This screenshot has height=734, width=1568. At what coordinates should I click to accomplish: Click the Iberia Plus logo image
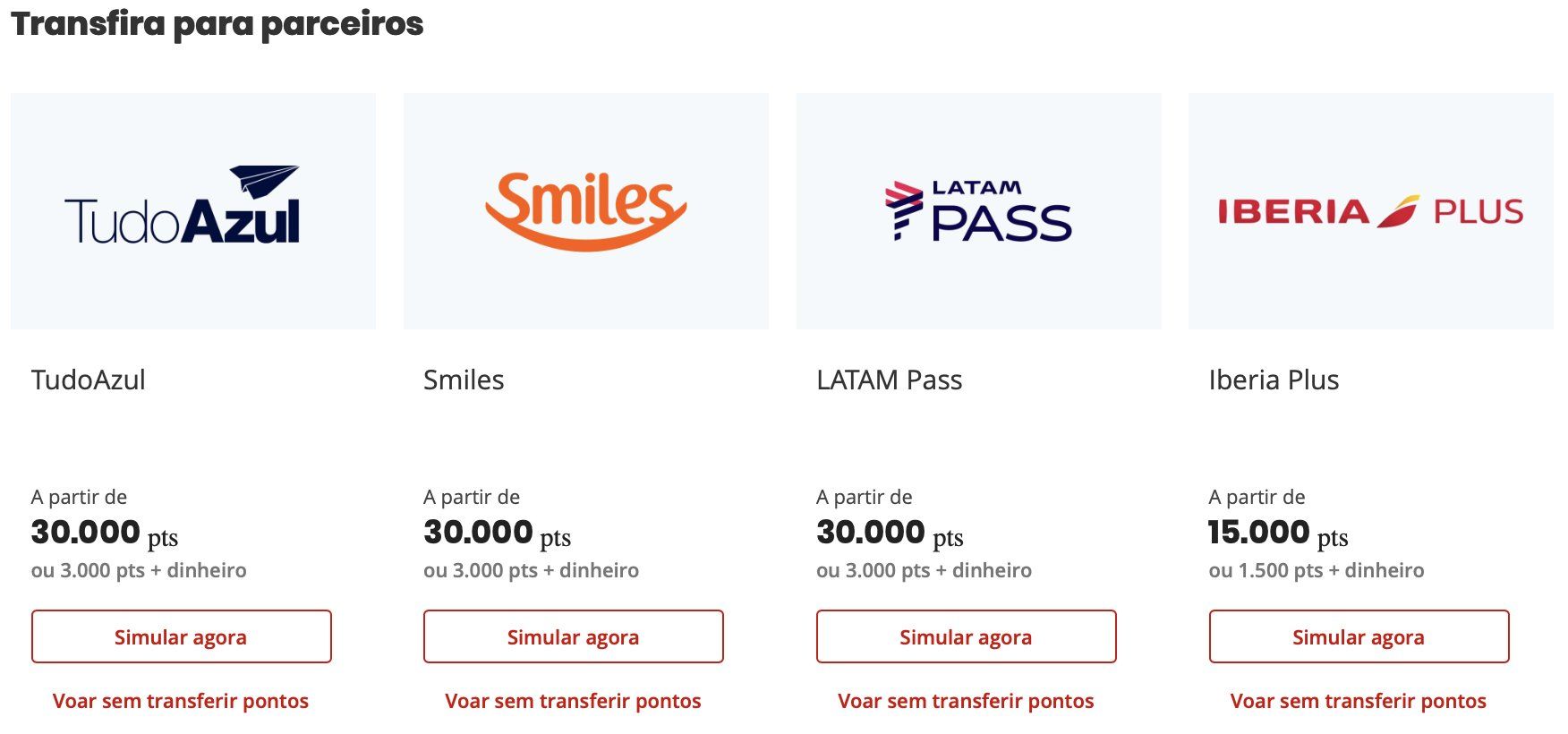[1371, 211]
